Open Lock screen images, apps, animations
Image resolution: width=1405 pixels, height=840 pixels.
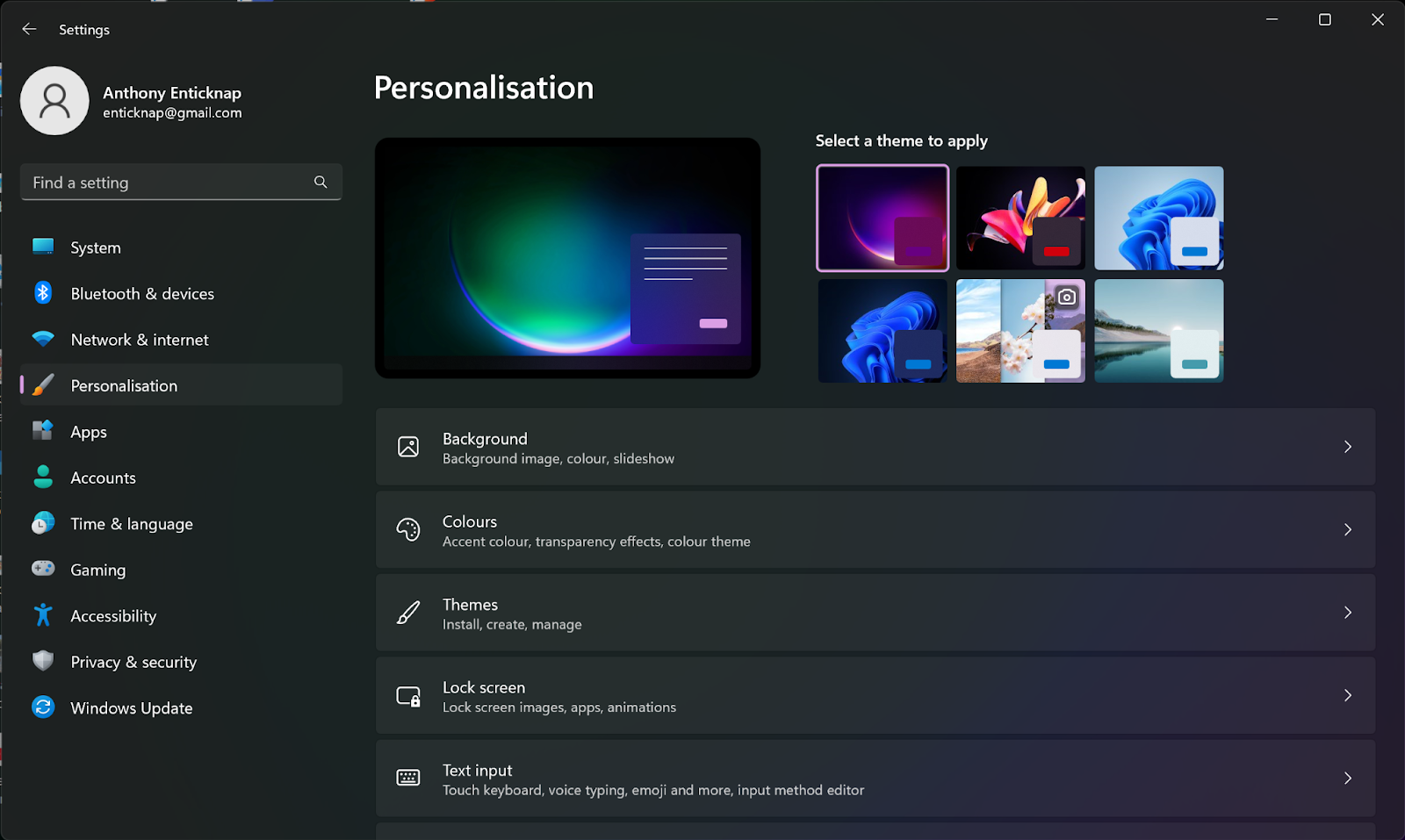coord(875,695)
